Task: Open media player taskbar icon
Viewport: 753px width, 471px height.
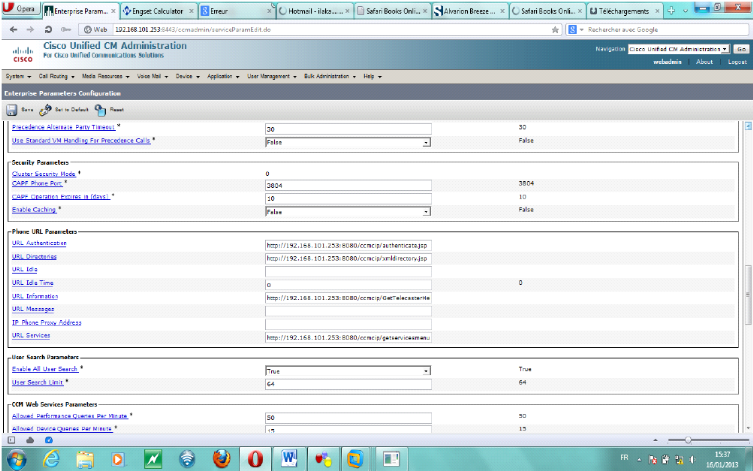Action: coord(118,459)
